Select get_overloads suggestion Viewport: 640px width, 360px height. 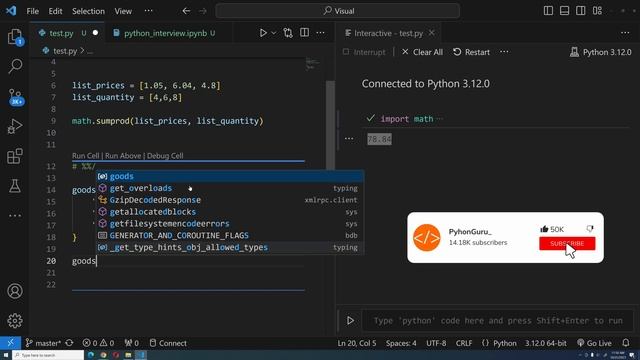[x=230, y=188]
